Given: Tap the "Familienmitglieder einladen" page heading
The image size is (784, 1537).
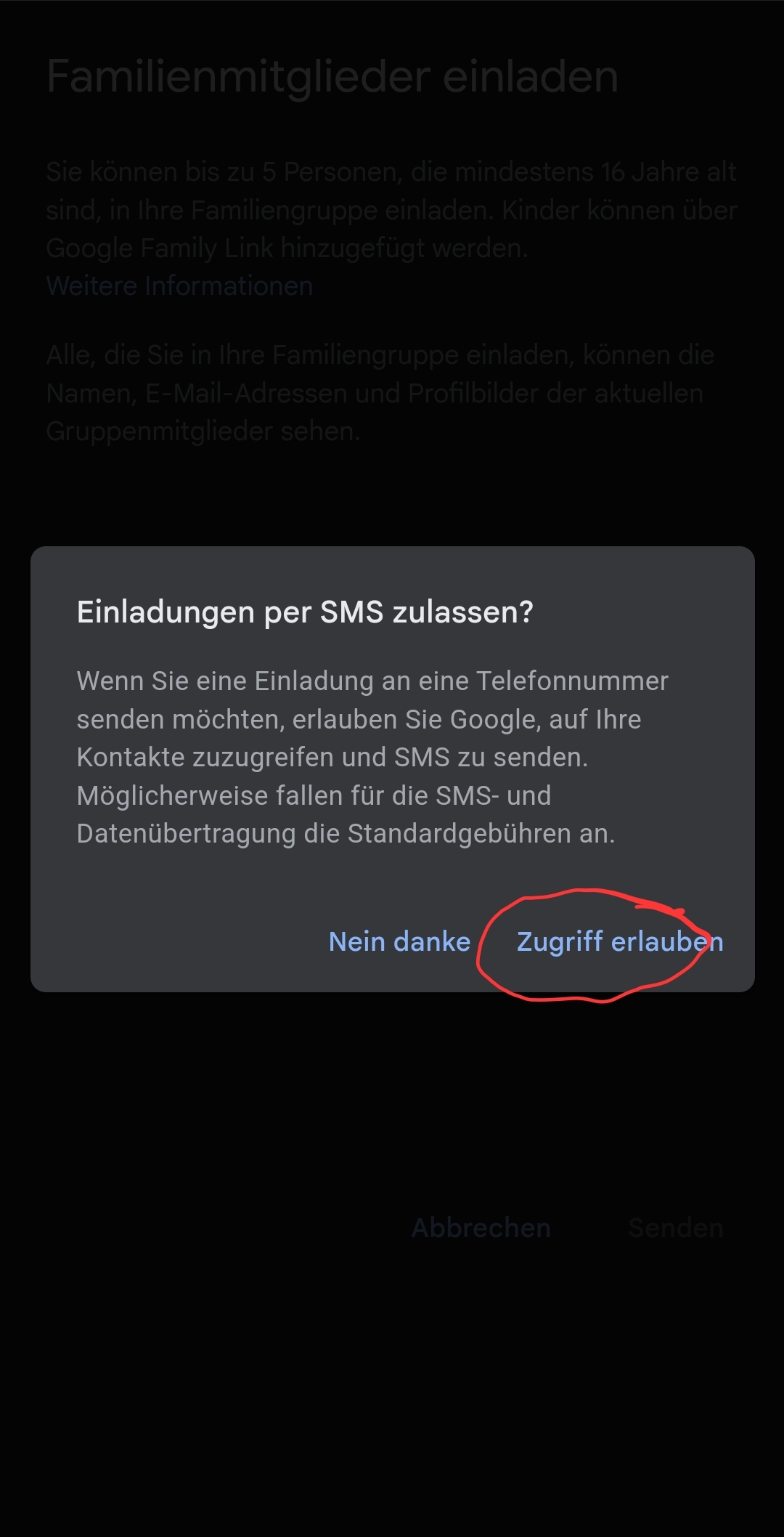Looking at the screenshot, I should pos(332,77).
